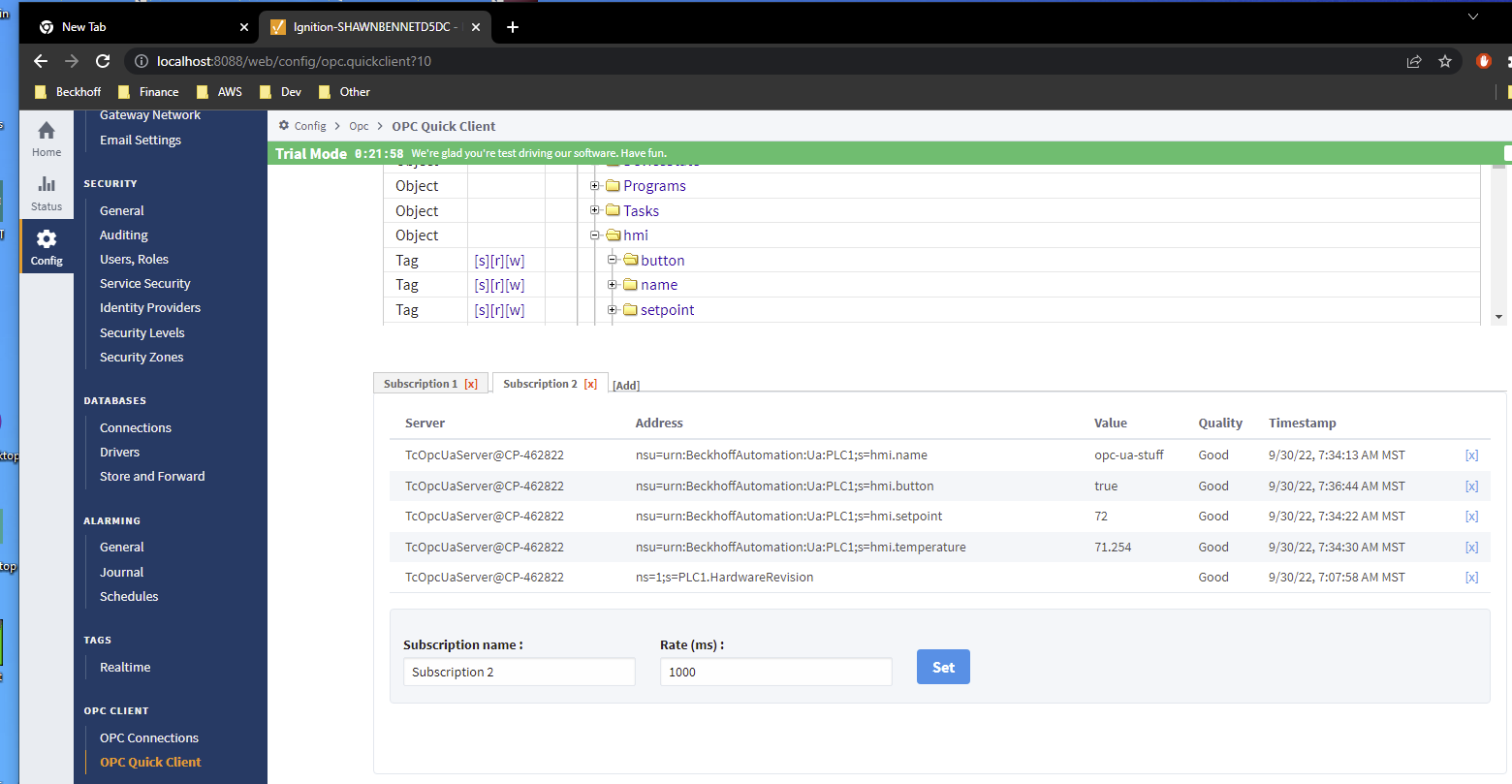This screenshot has height=784, width=1512.
Task: Open the Status section icon
Action: (x=47, y=184)
